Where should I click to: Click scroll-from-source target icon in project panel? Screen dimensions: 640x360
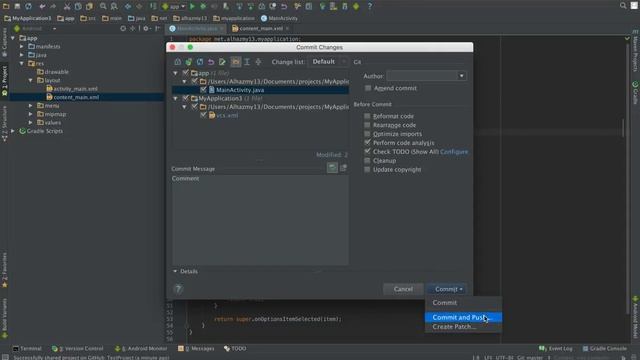tap(123, 29)
